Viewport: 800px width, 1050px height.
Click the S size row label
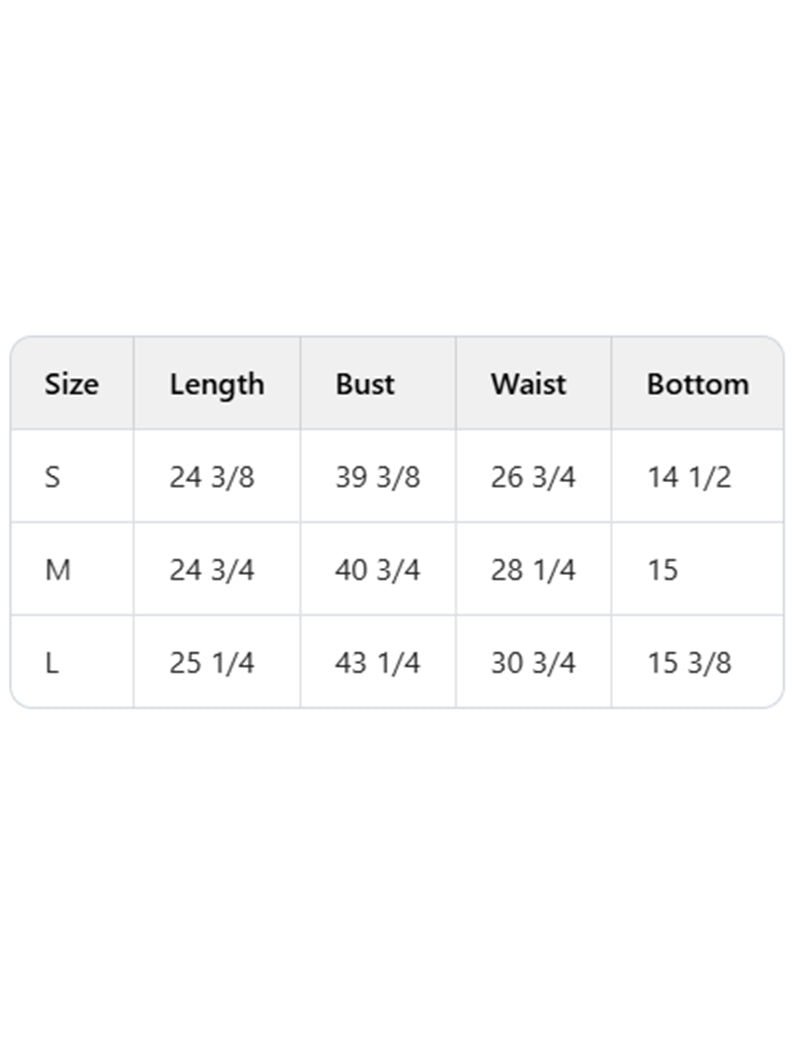pos(52,477)
